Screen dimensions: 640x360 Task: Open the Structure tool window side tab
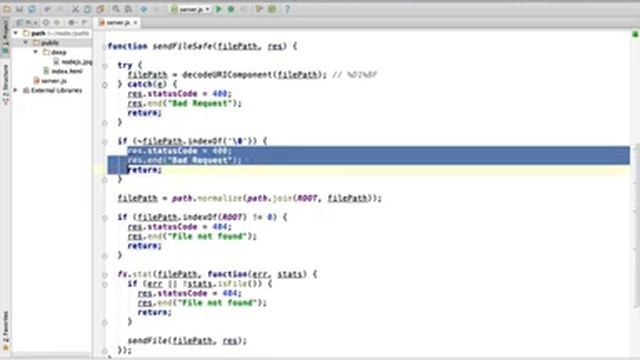5,84
